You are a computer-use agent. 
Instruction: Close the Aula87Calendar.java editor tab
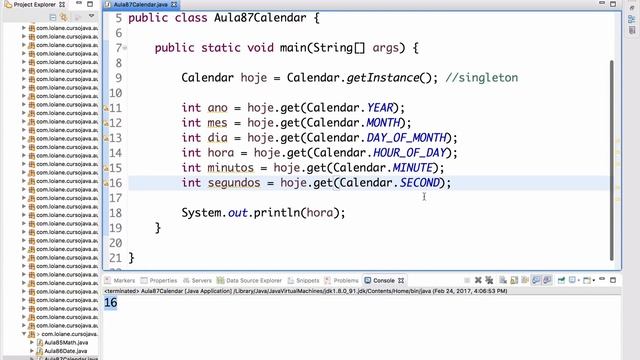tap(174, 4)
